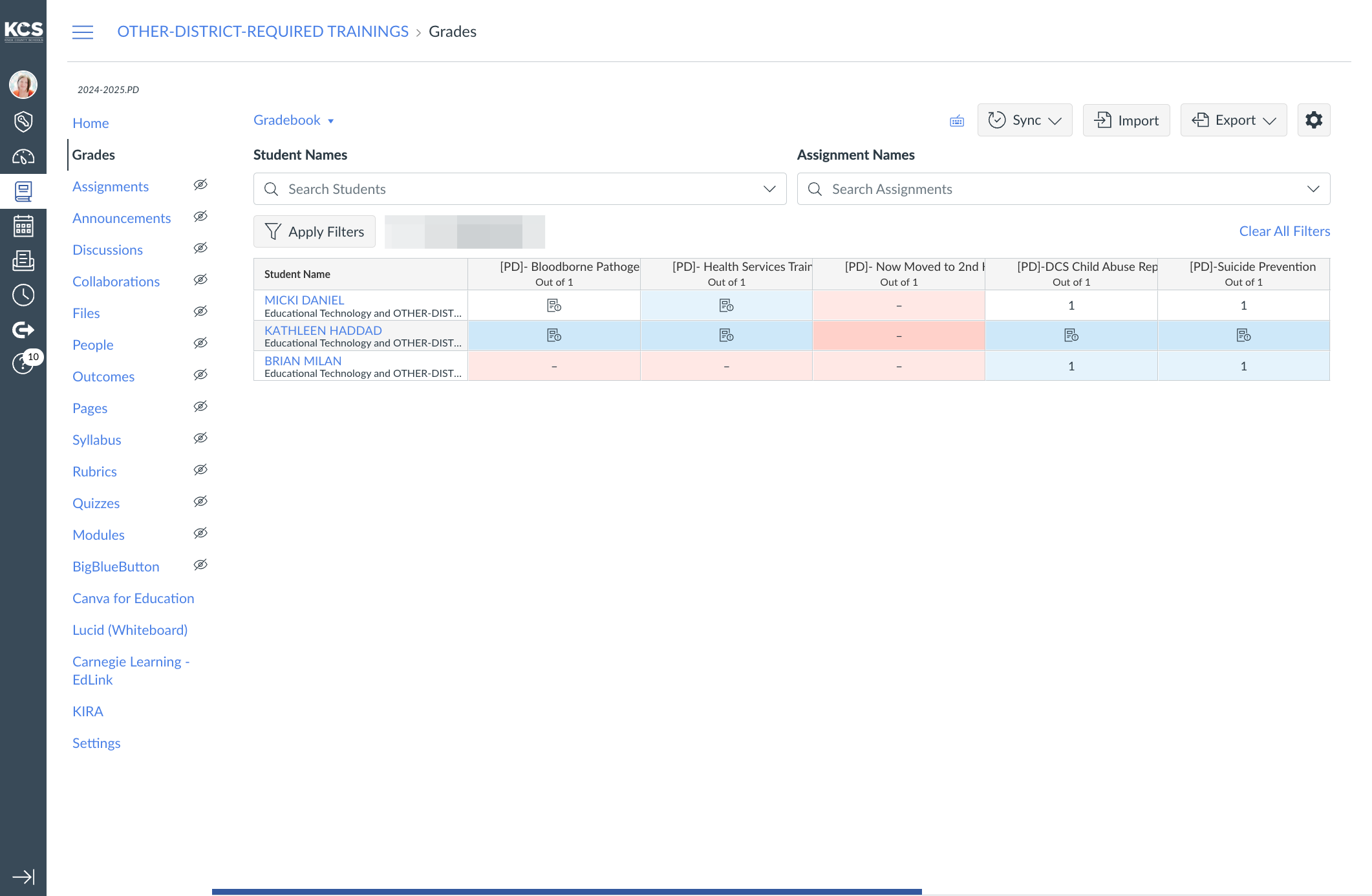This screenshot has width=1372, height=896.
Task: Open the Commons arrow icon
Action: (23, 330)
